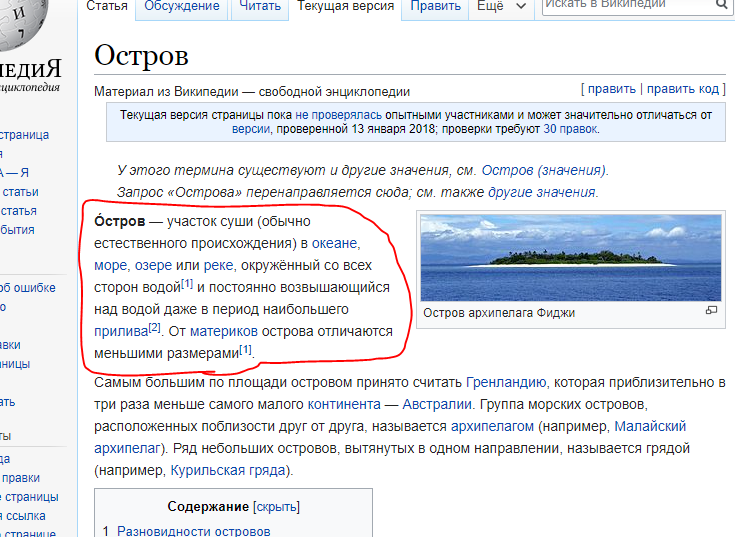Open the Австралии link
The width and height of the screenshot is (735, 537).
[x=437, y=404]
